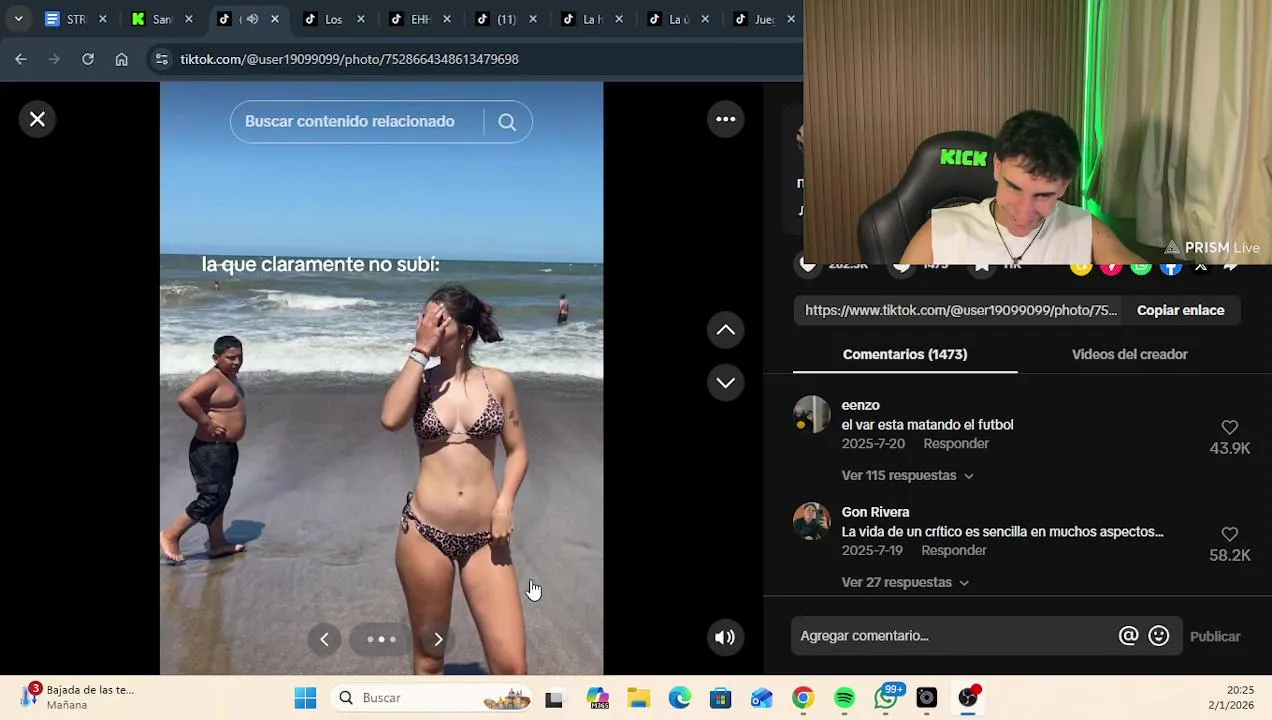1272x720 pixels.
Task: Reload the page with refresh icon
Action: tap(88, 59)
